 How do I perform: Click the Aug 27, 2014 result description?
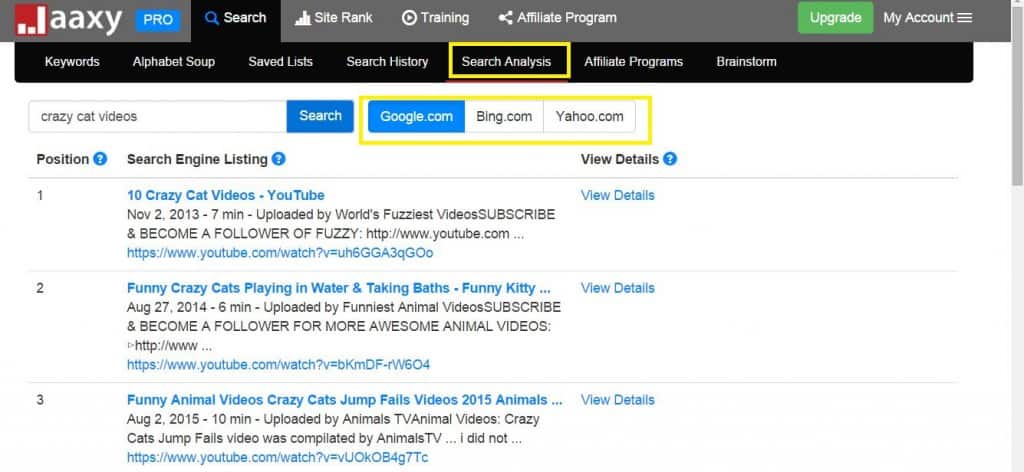[344, 326]
